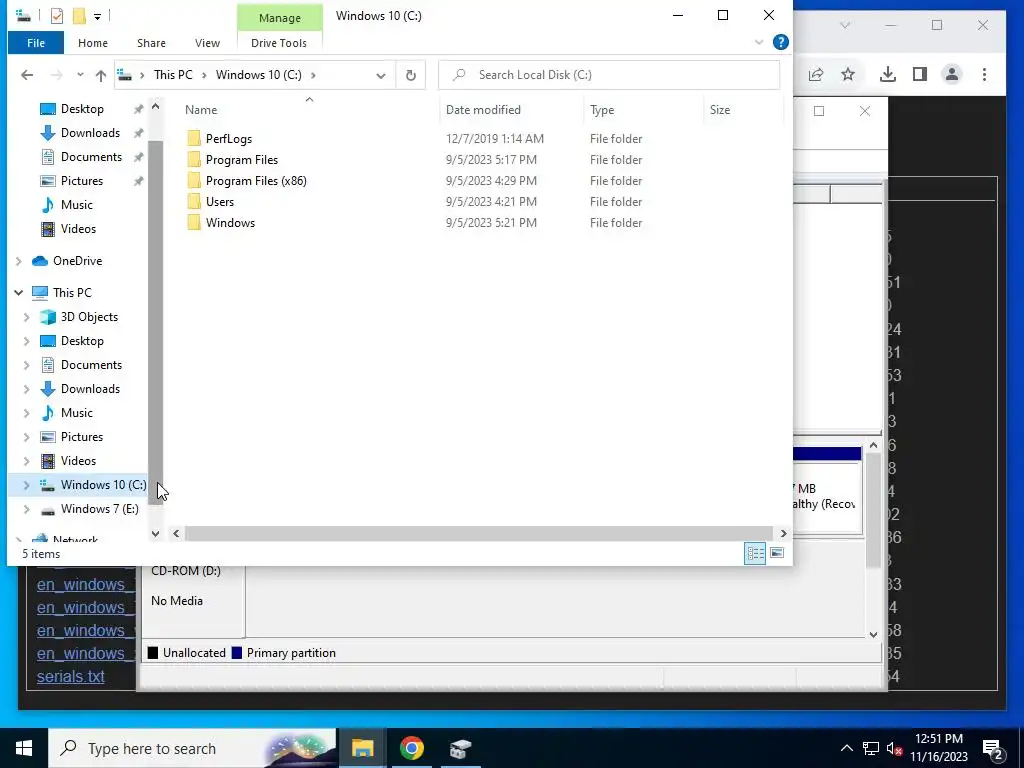
Task: Open the serials.txt link in Chrome
Action: coord(71,677)
